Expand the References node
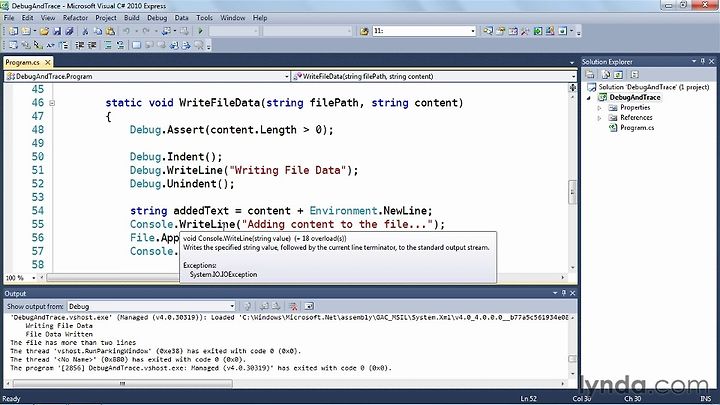The width and height of the screenshot is (720, 405). pos(600,118)
